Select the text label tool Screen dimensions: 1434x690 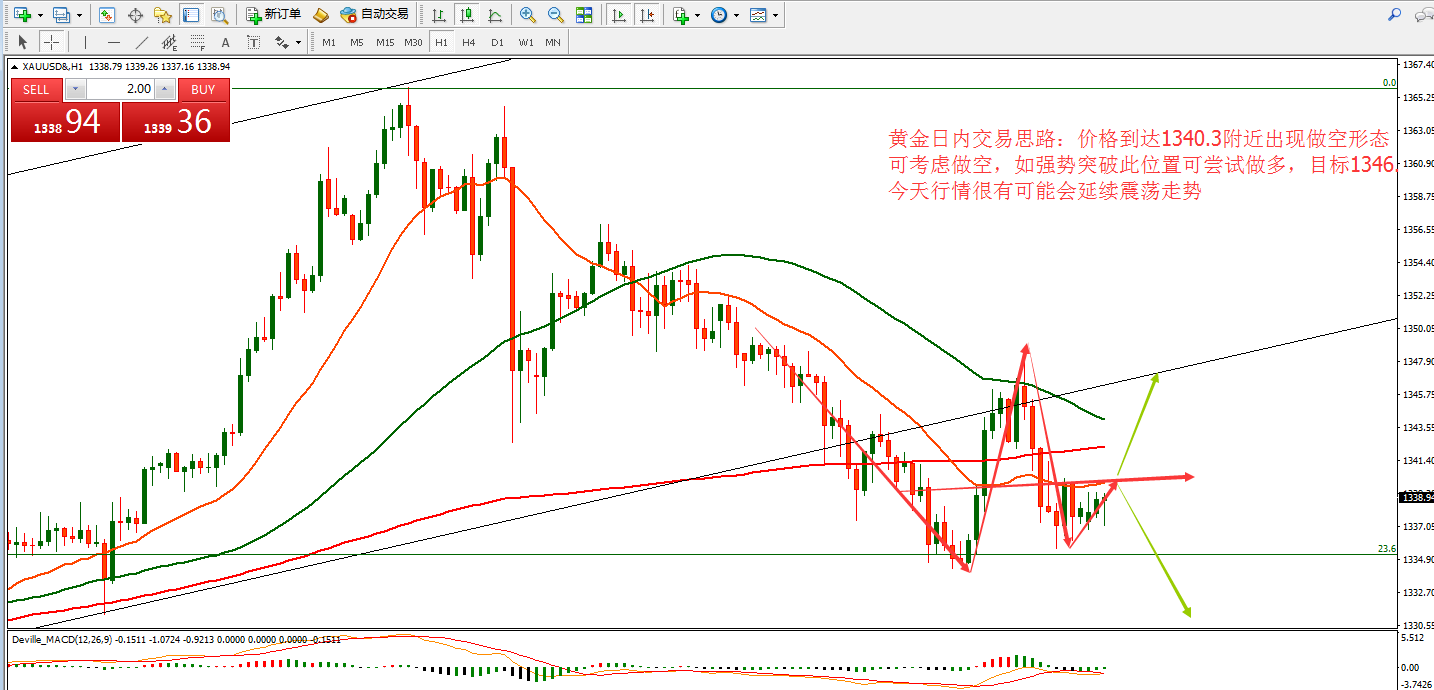253,42
